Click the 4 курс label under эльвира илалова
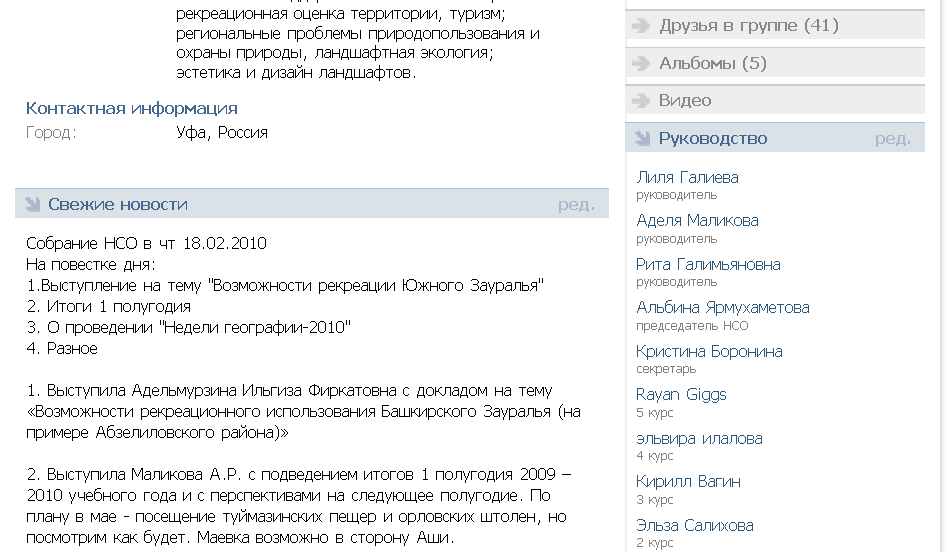Image resolution: width=950 pixels, height=552 pixels. click(x=654, y=456)
